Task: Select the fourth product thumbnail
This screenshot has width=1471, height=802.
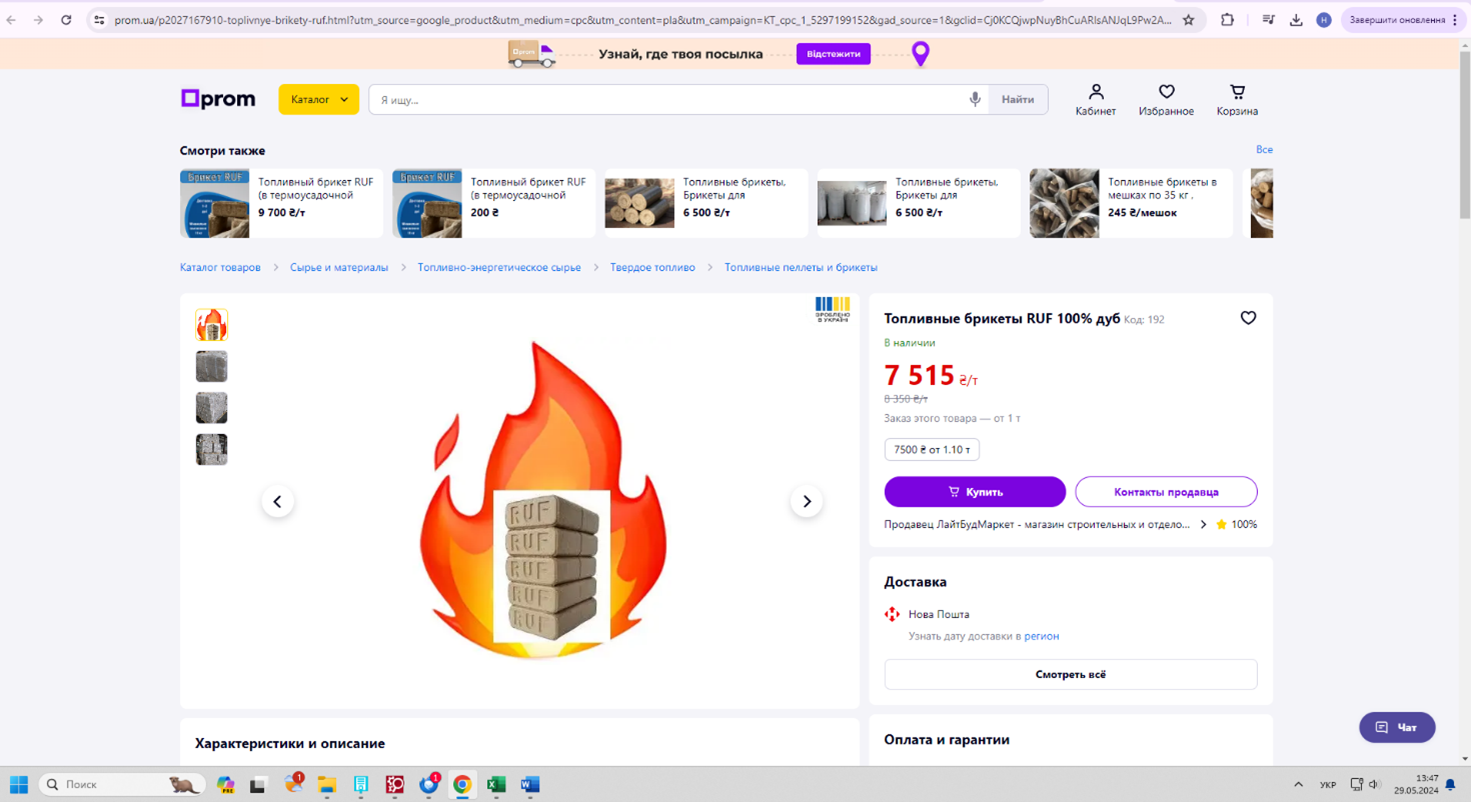Action: point(211,449)
